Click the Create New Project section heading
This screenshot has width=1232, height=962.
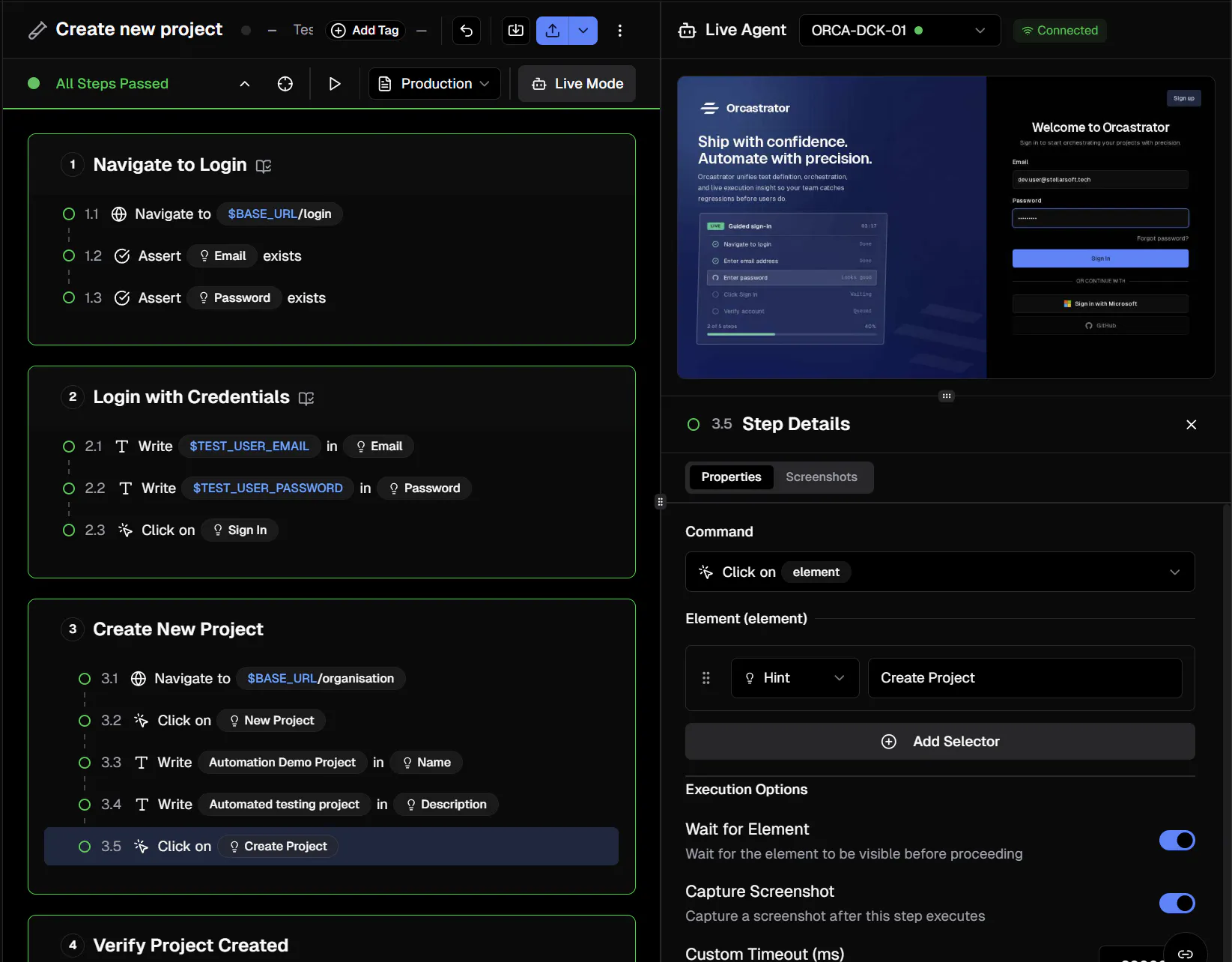[178, 629]
